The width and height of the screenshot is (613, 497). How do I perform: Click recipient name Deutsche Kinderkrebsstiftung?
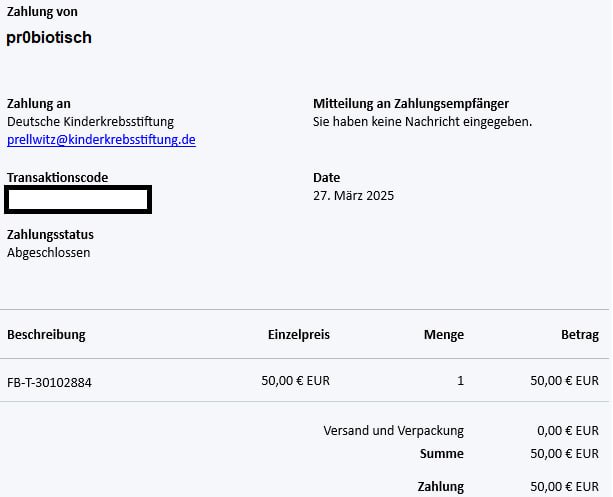(90, 121)
